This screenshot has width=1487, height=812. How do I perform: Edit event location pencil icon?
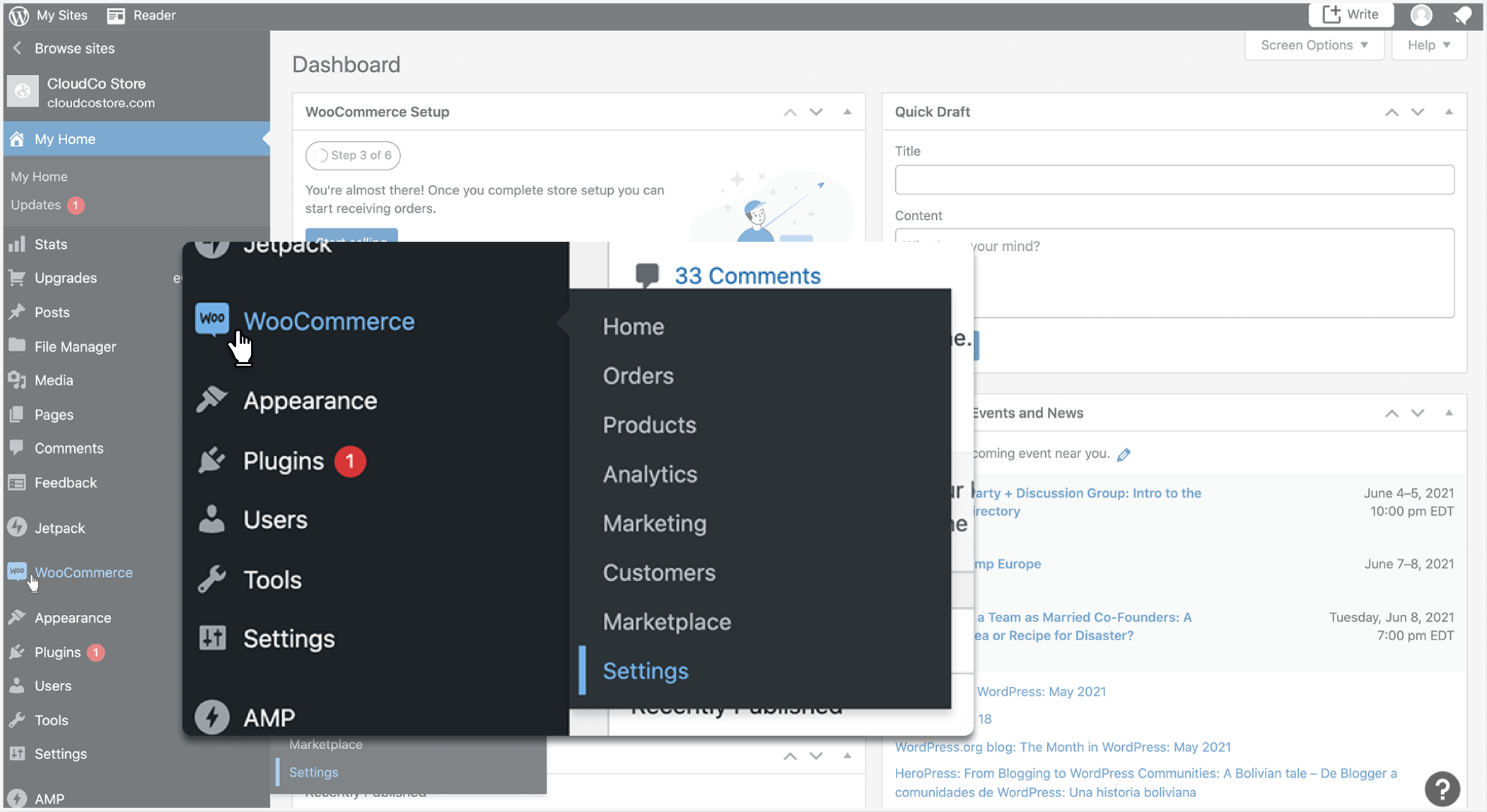[1124, 454]
